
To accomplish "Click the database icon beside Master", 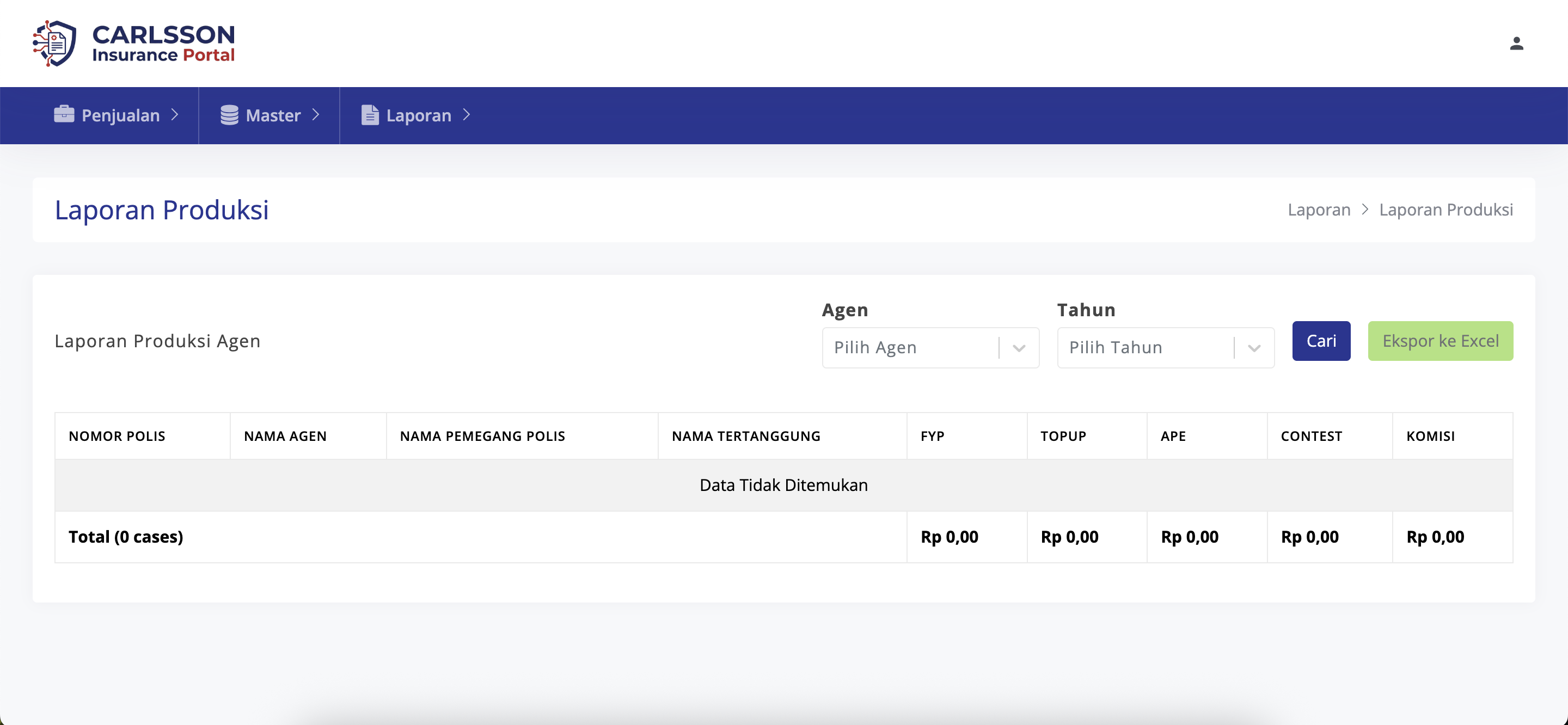I will point(229,114).
